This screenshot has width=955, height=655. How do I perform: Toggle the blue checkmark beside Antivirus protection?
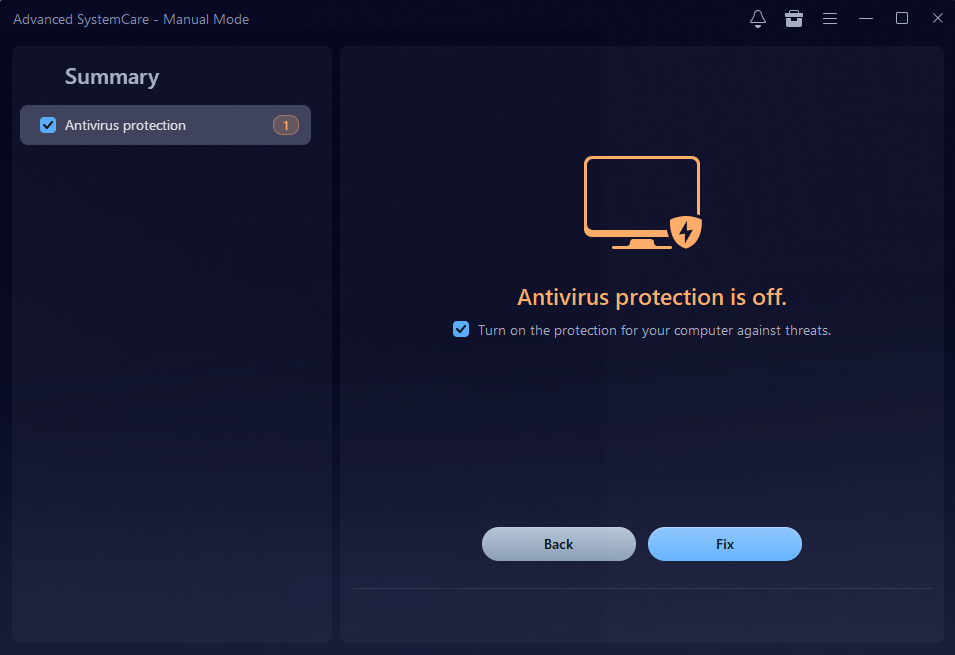point(46,125)
